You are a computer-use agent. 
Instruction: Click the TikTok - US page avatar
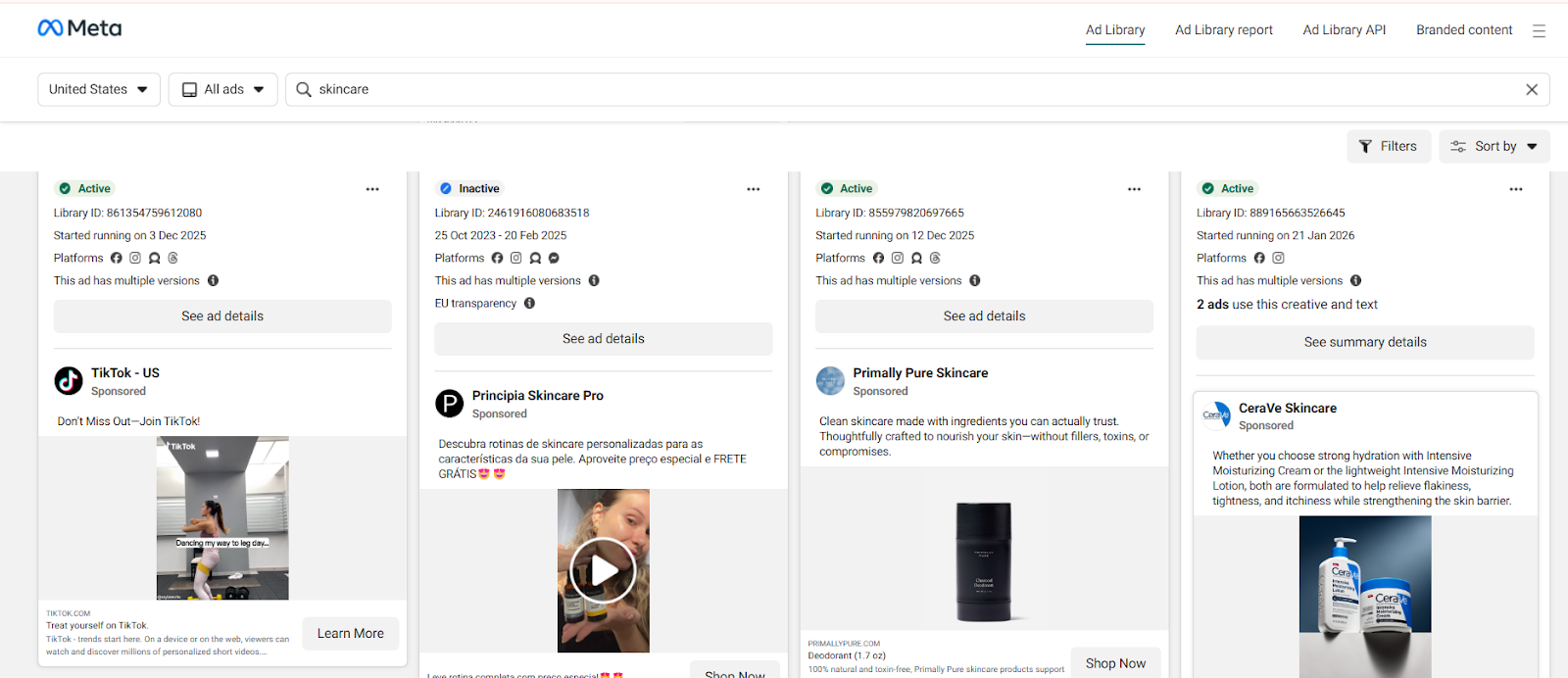69,380
